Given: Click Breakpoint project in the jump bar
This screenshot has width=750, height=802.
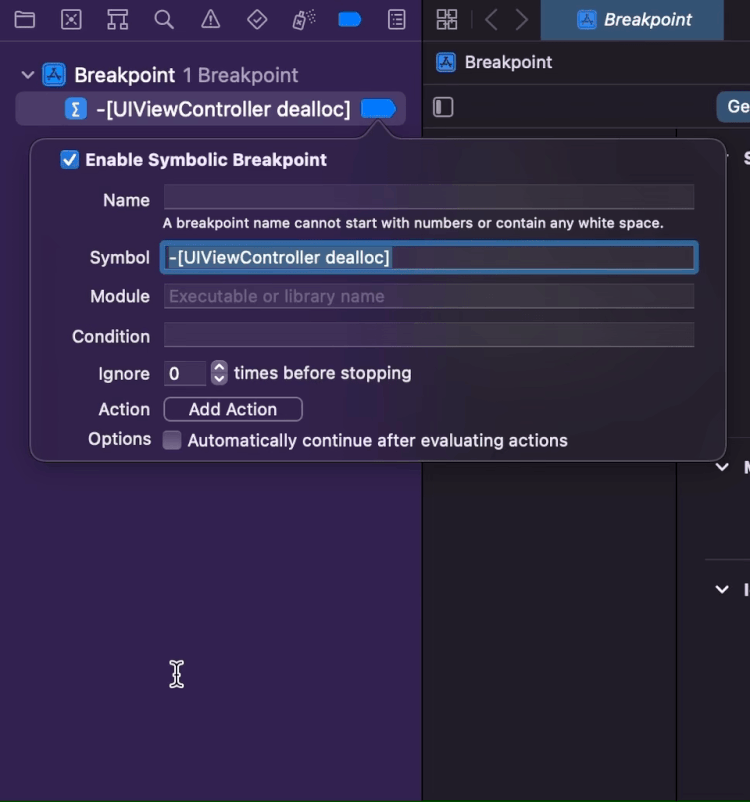Looking at the screenshot, I should click(x=494, y=62).
